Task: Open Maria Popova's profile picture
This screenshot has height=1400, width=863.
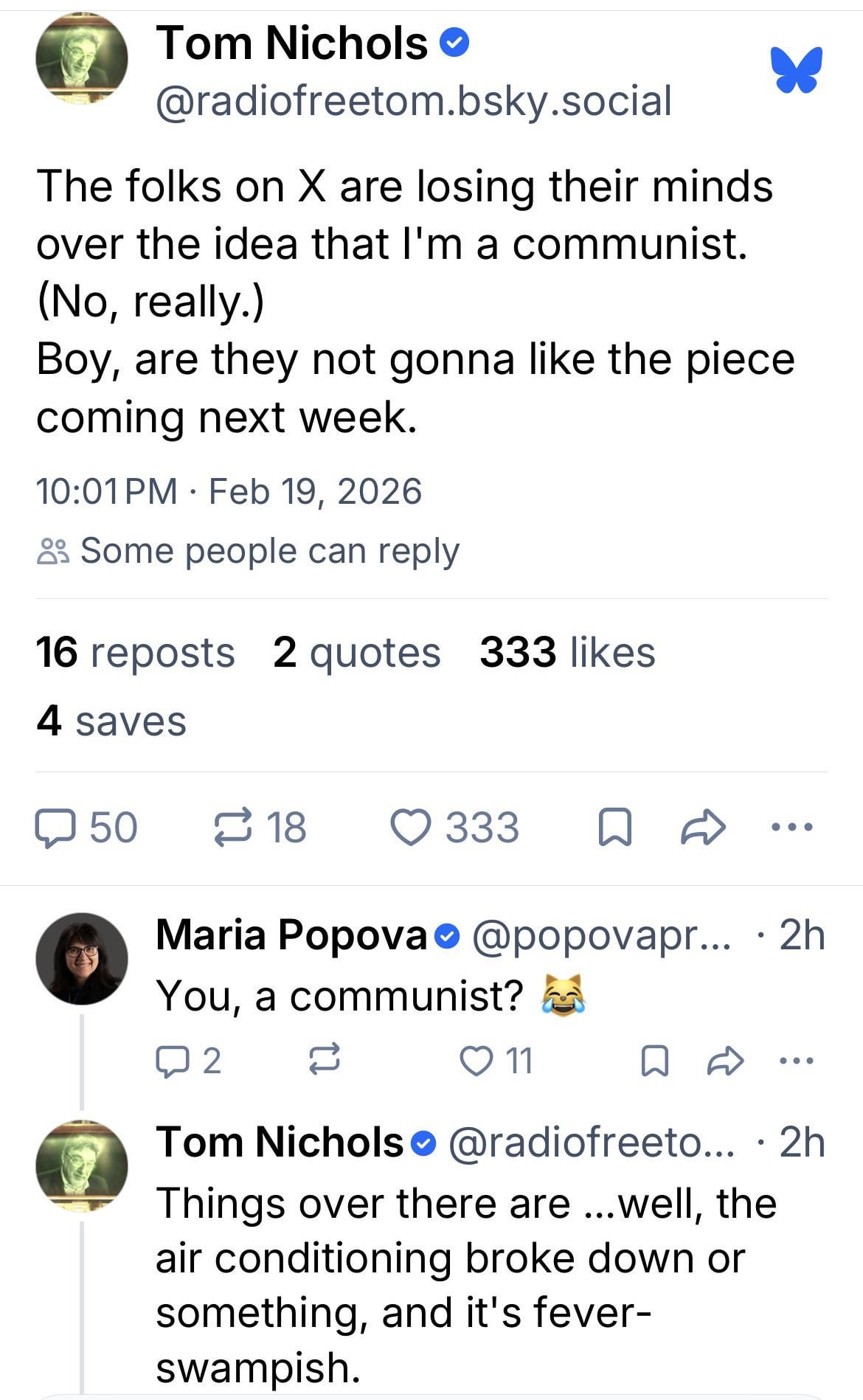Action: (x=81, y=958)
